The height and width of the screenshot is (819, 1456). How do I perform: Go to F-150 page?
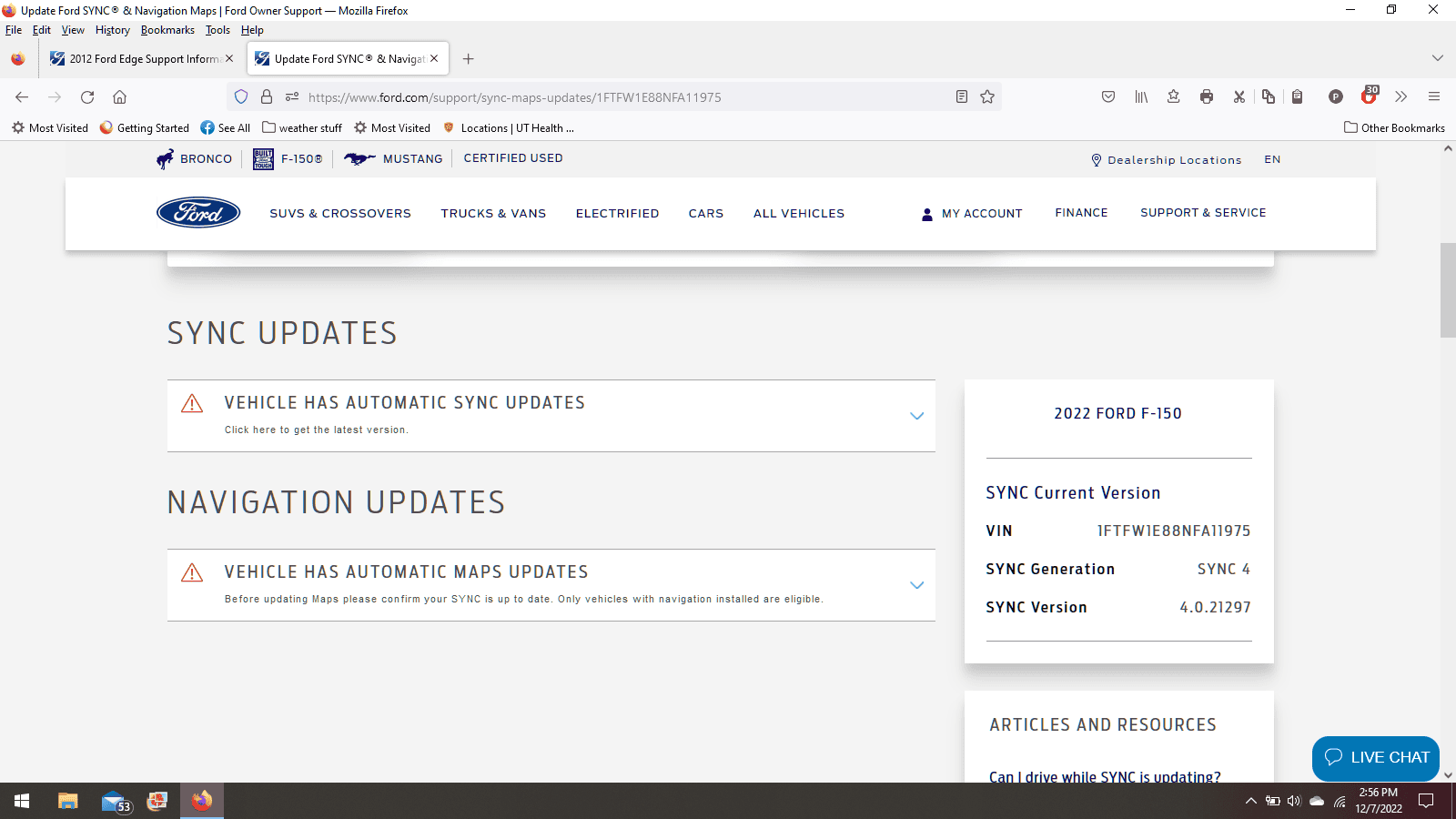coord(288,159)
